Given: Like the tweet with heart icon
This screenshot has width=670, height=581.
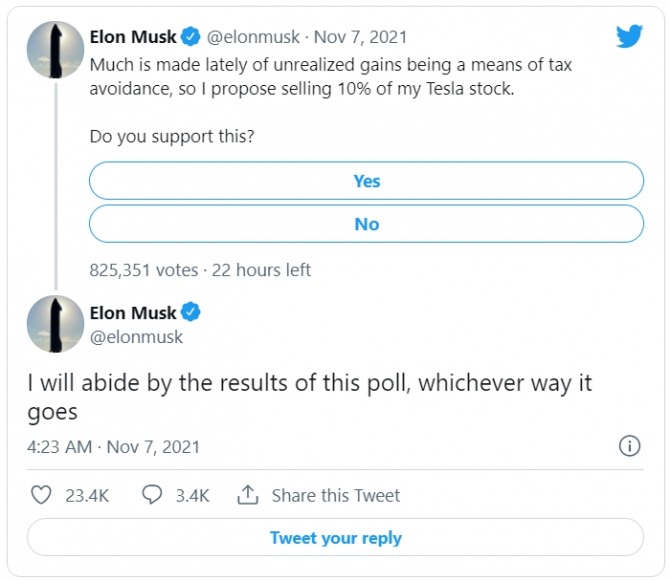Looking at the screenshot, I should coord(41,495).
